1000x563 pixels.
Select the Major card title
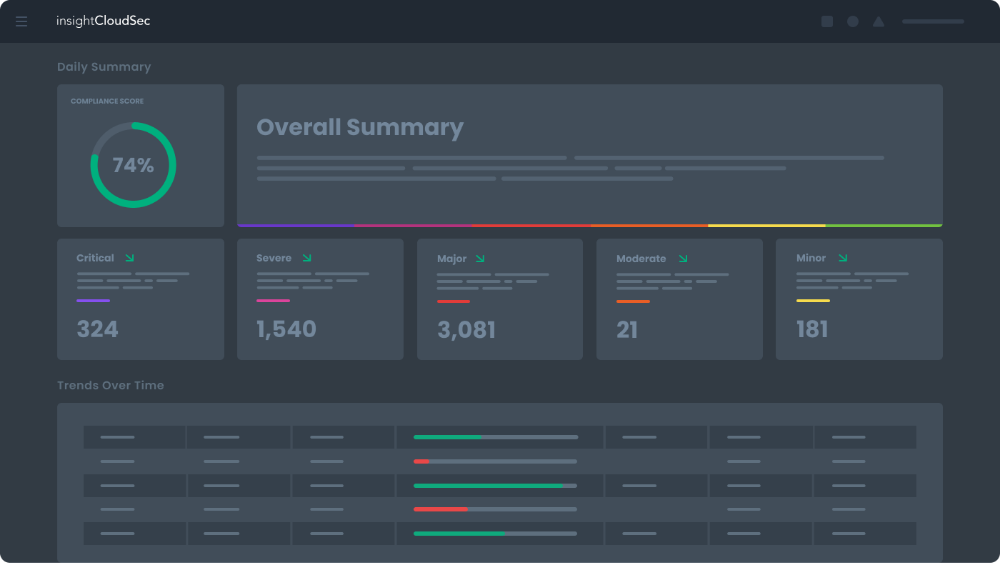pos(452,258)
